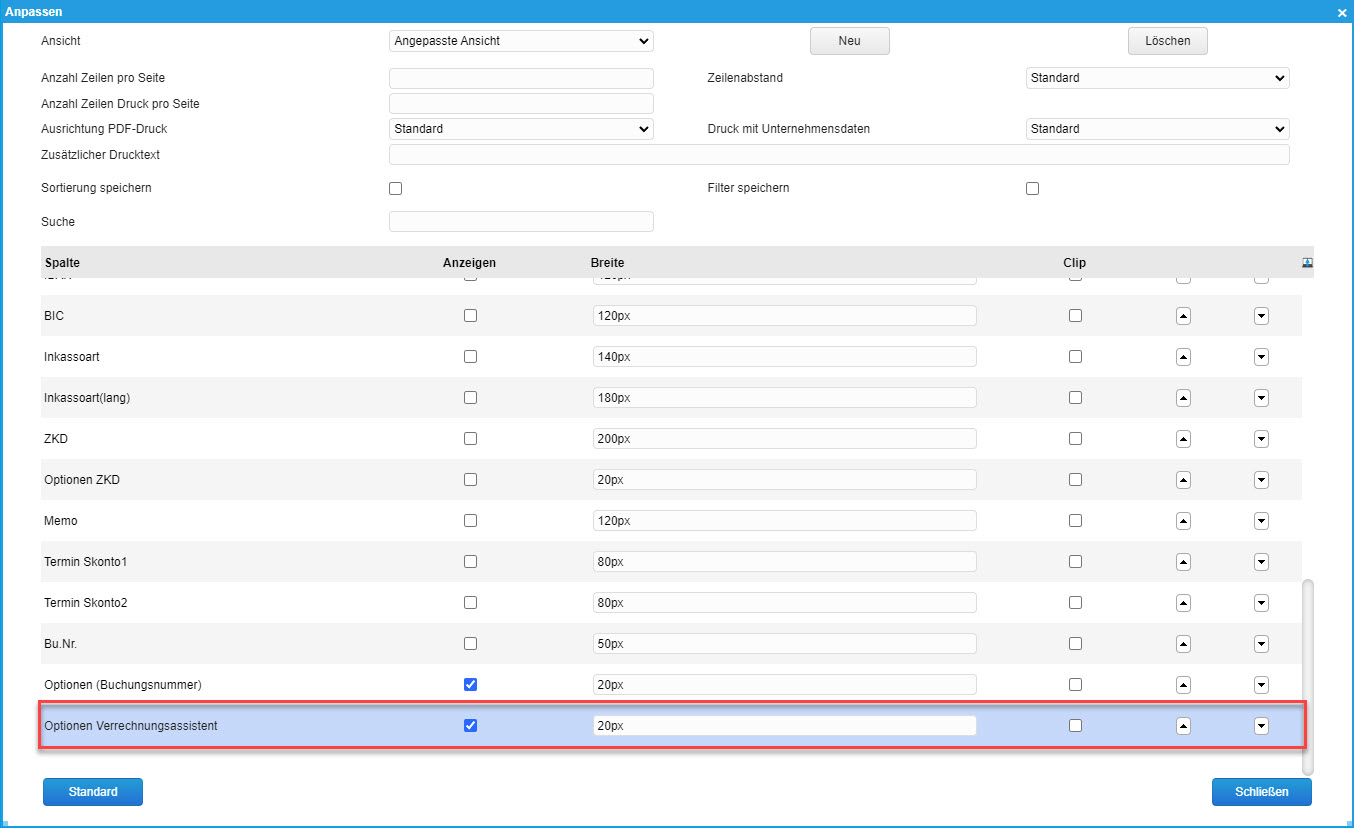Click the Suche input field
The height and width of the screenshot is (828, 1354).
(520, 222)
